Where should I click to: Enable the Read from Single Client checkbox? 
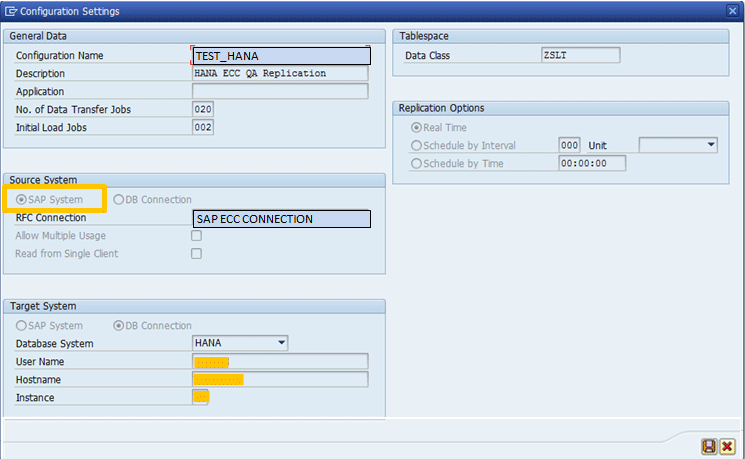(196, 254)
